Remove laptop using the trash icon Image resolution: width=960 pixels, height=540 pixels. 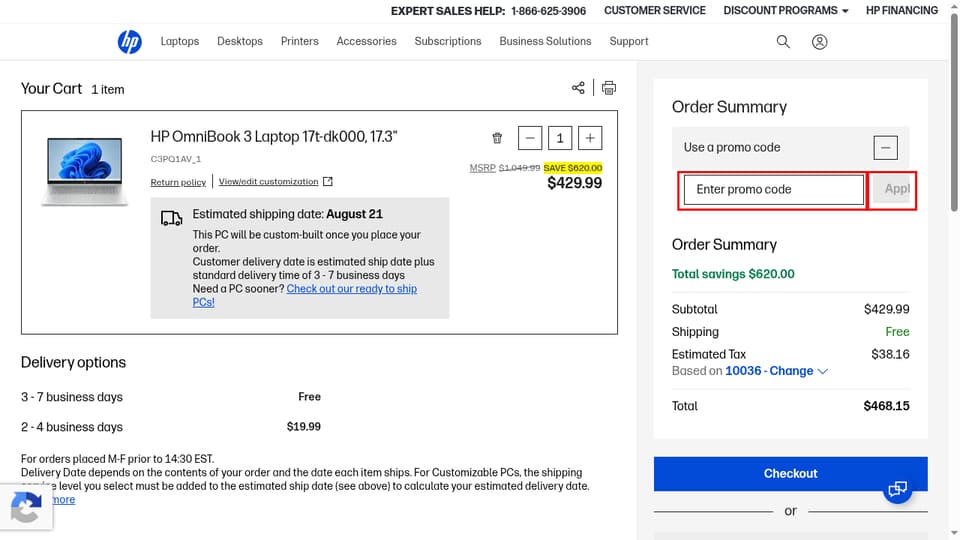[497, 138]
